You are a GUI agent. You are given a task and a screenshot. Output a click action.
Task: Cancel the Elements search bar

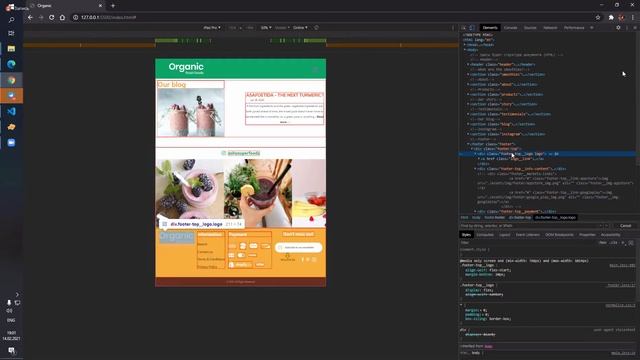(625, 226)
